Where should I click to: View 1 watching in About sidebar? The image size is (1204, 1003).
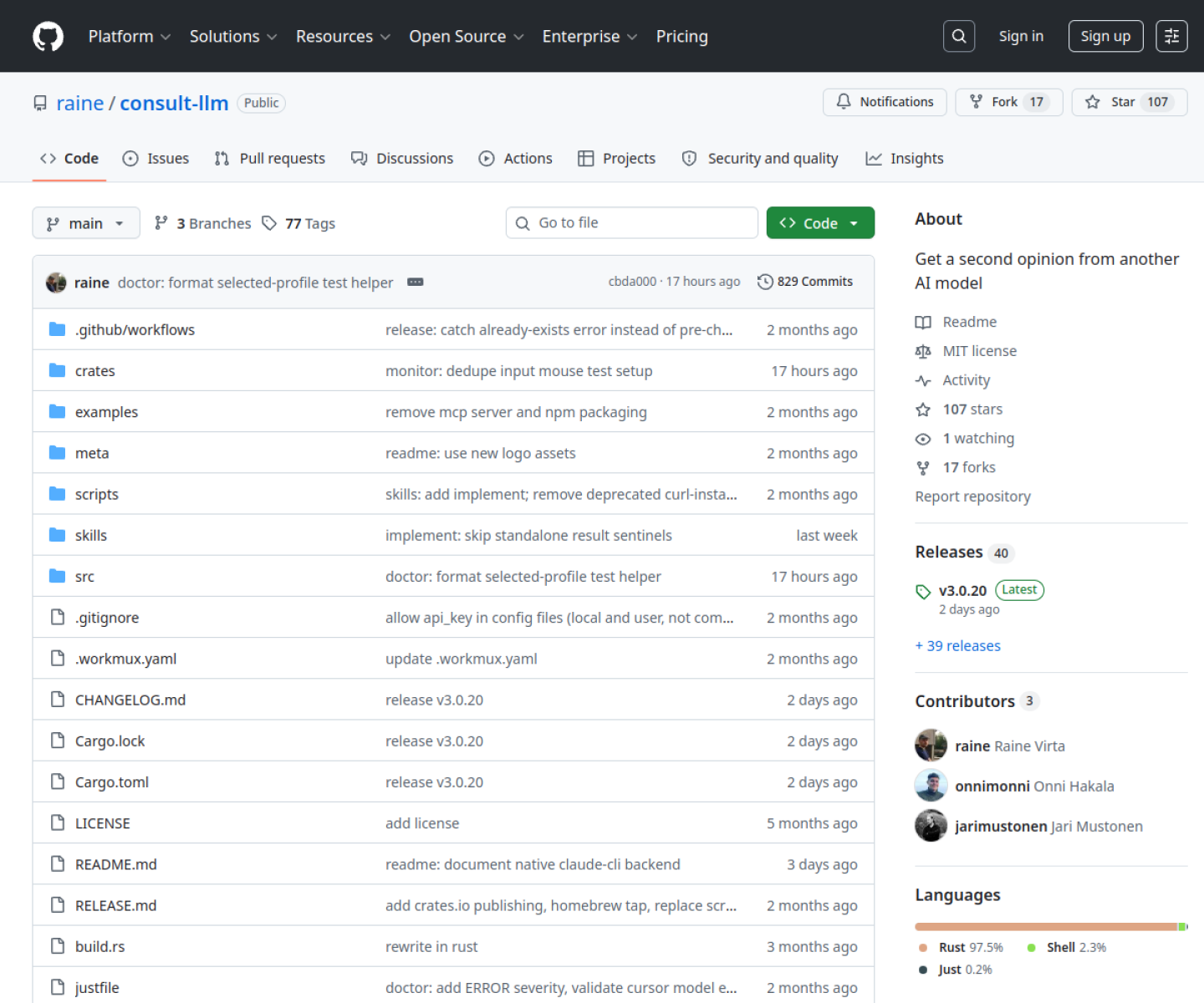[965, 439]
